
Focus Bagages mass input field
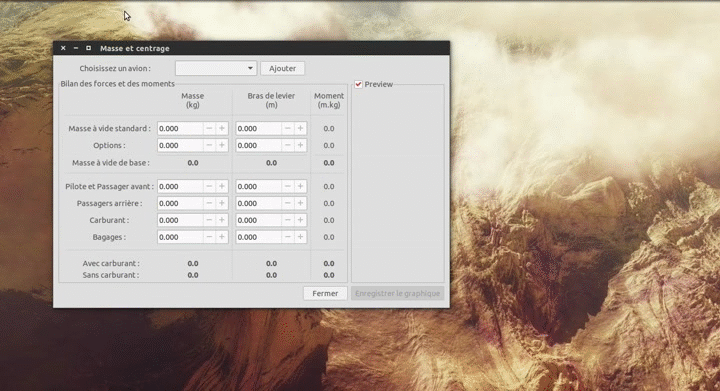(180, 237)
